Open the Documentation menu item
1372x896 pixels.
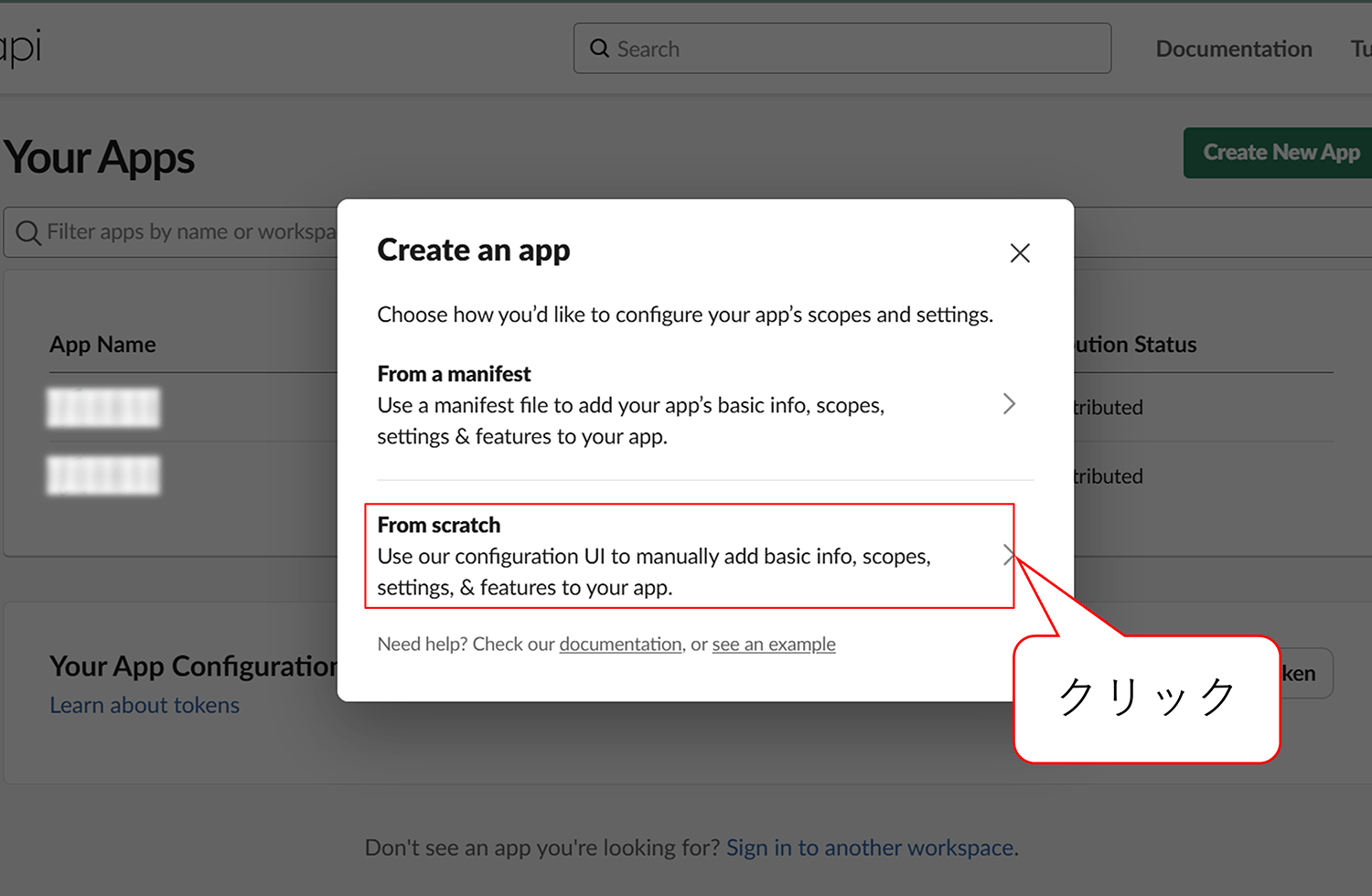1234,48
